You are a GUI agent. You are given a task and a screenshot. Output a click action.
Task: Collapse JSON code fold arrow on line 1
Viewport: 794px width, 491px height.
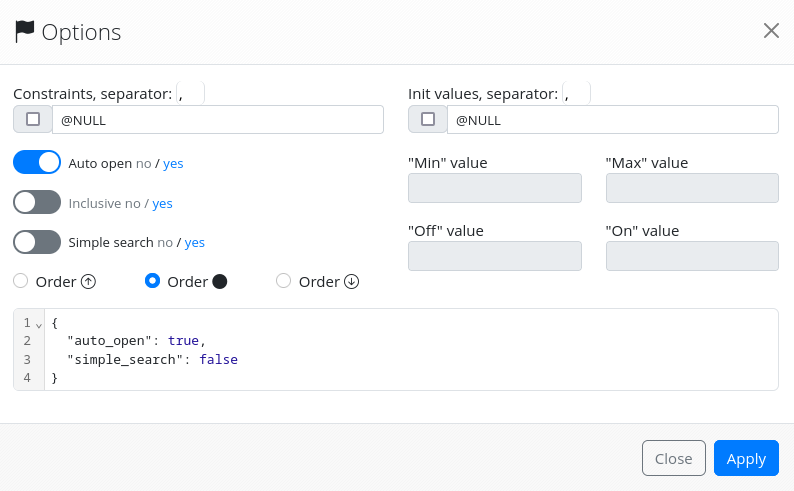[x=39, y=324]
